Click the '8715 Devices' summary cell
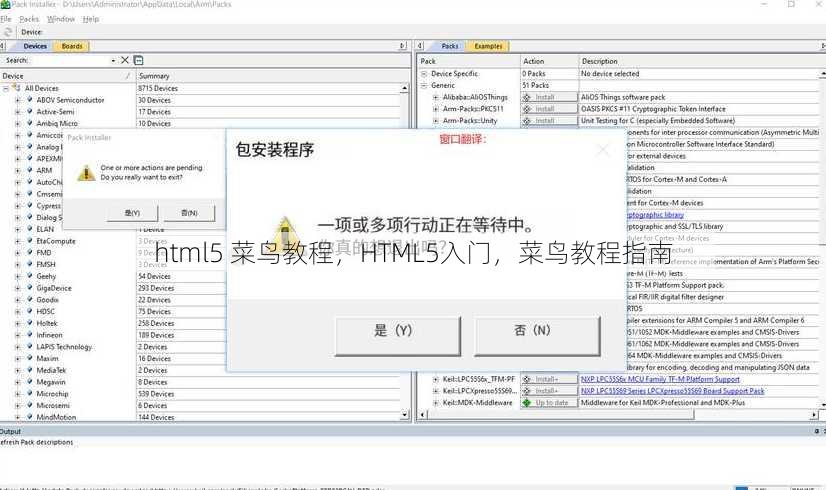Viewport: 826px width, 490px height. 158,89
